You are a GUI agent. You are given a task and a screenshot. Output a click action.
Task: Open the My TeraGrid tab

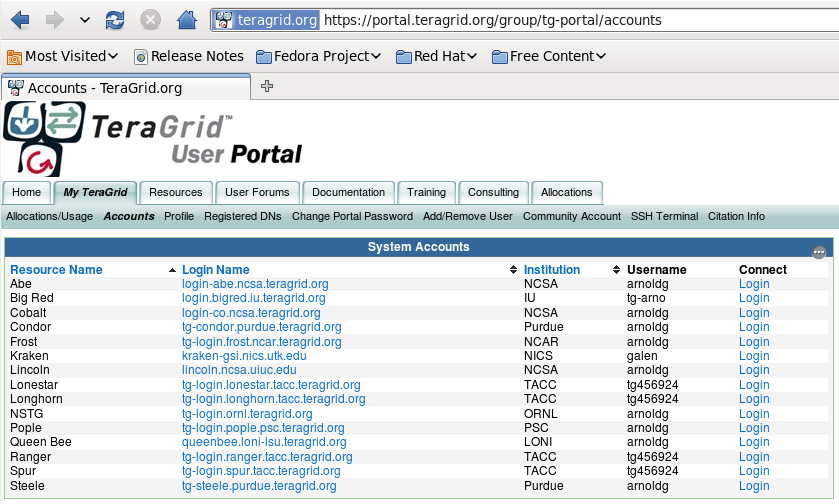tap(95, 193)
